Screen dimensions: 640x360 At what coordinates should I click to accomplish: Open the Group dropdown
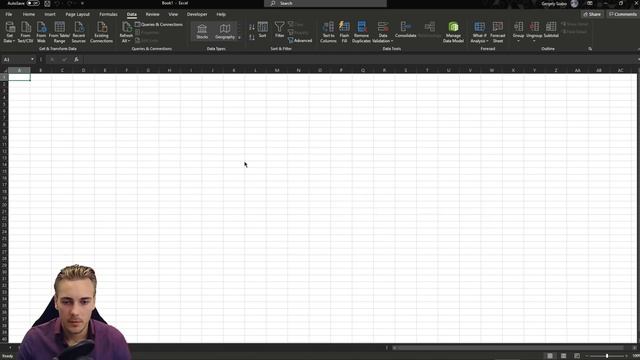(x=518, y=32)
